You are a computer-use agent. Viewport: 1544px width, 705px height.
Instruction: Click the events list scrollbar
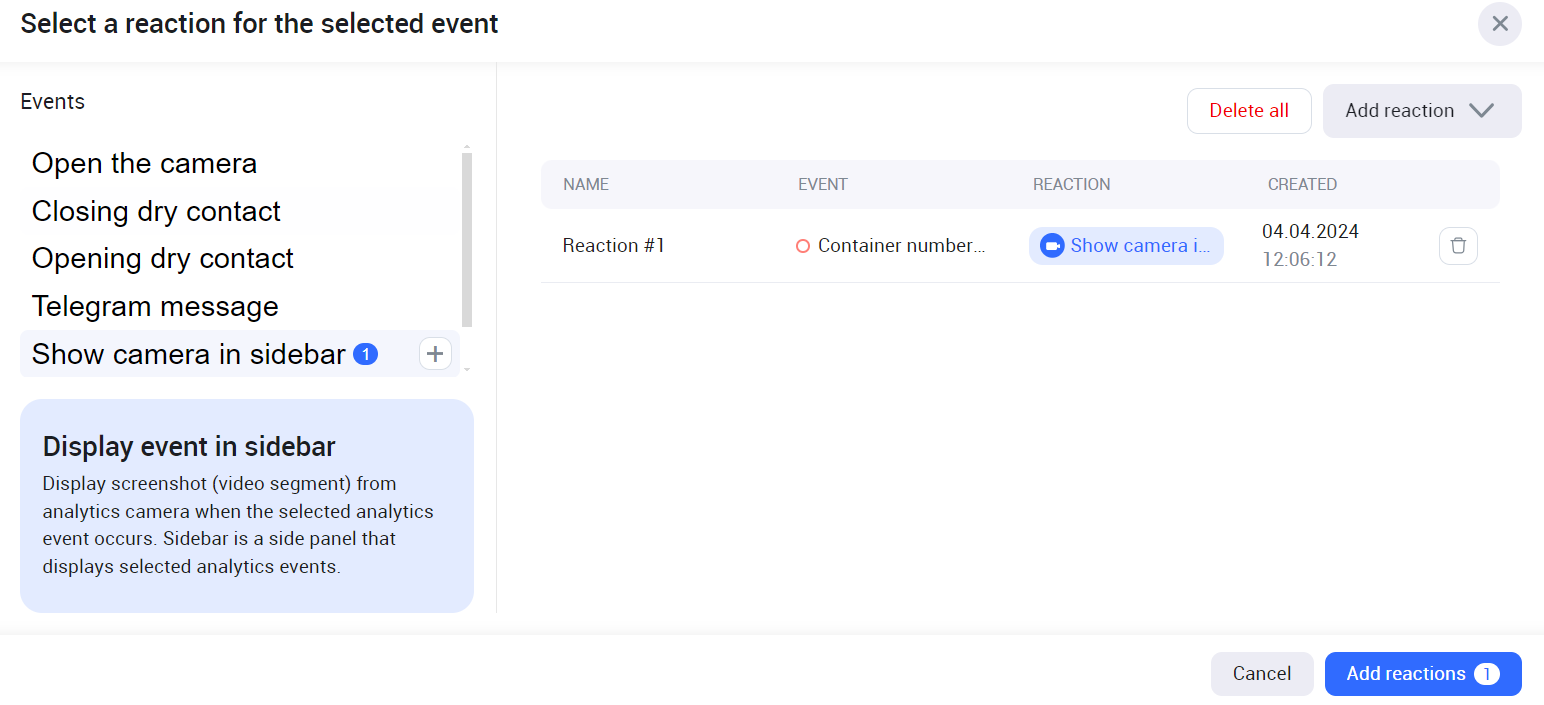point(467,240)
